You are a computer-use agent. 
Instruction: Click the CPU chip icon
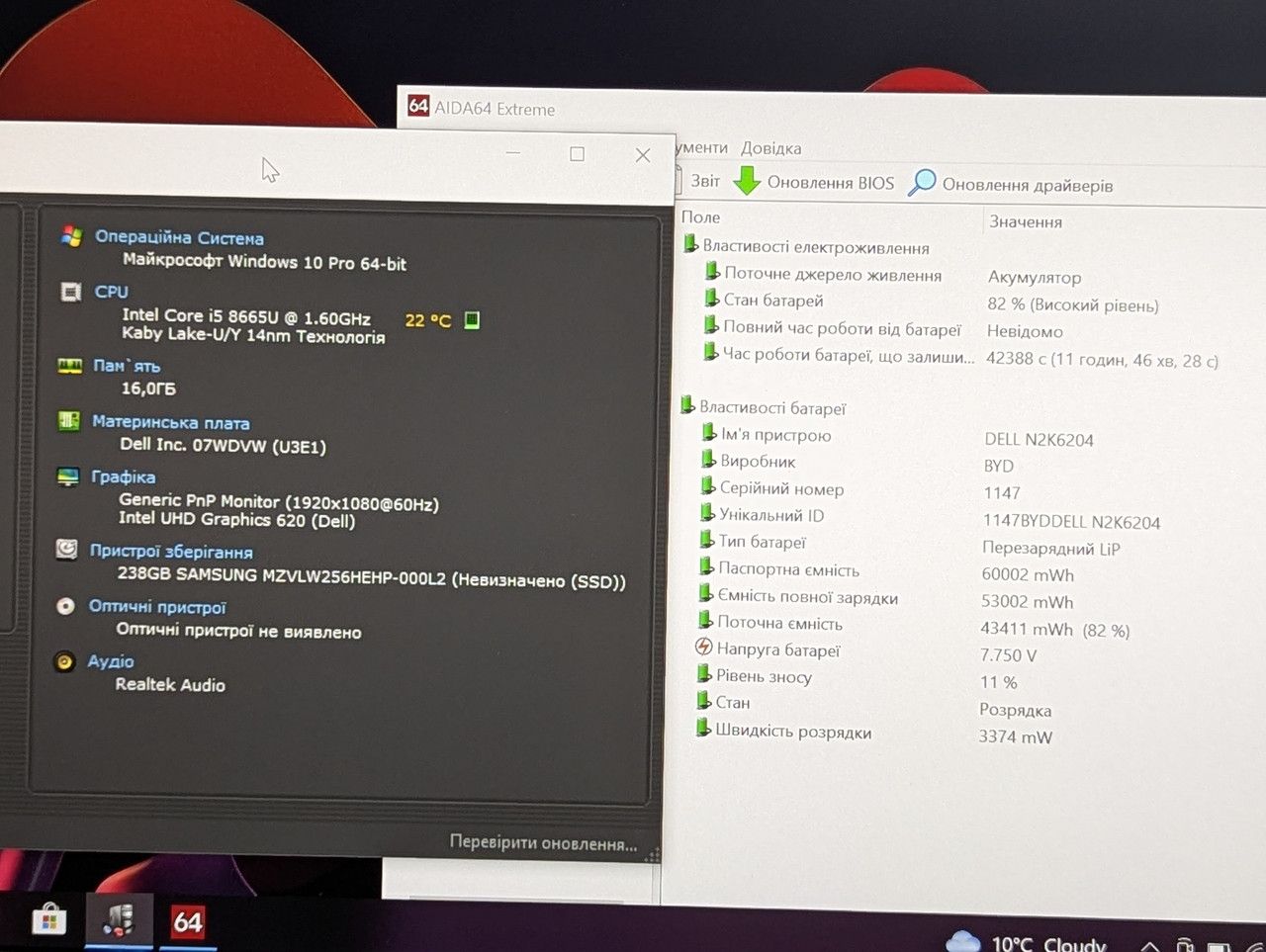pos(70,292)
